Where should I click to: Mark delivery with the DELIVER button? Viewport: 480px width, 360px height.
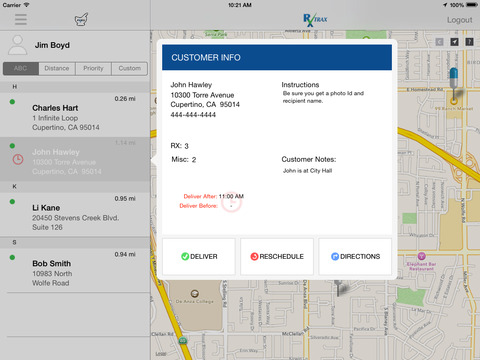[x=199, y=256]
